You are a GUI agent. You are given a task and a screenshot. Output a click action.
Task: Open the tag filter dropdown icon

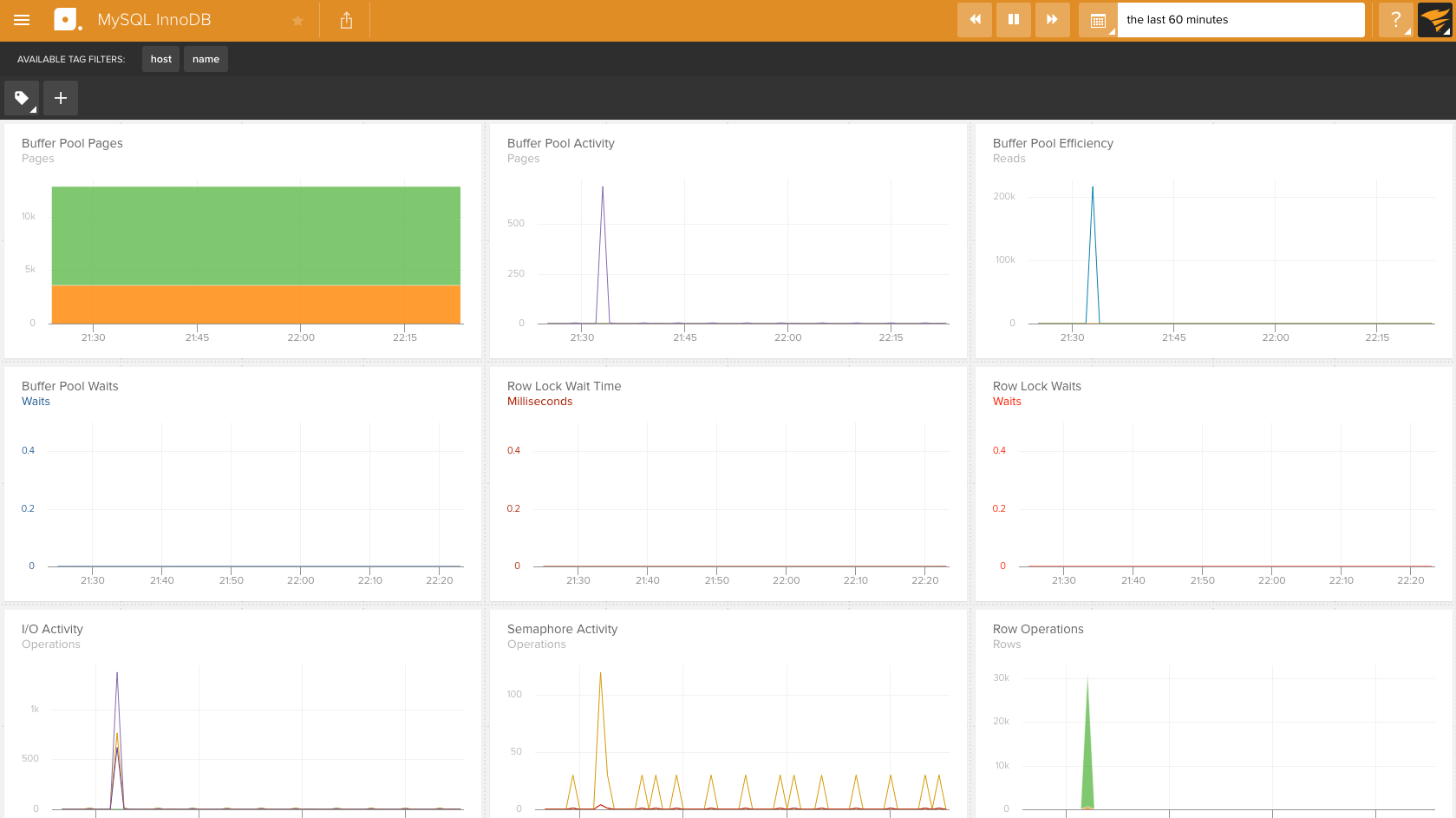[x=22, y=98]
